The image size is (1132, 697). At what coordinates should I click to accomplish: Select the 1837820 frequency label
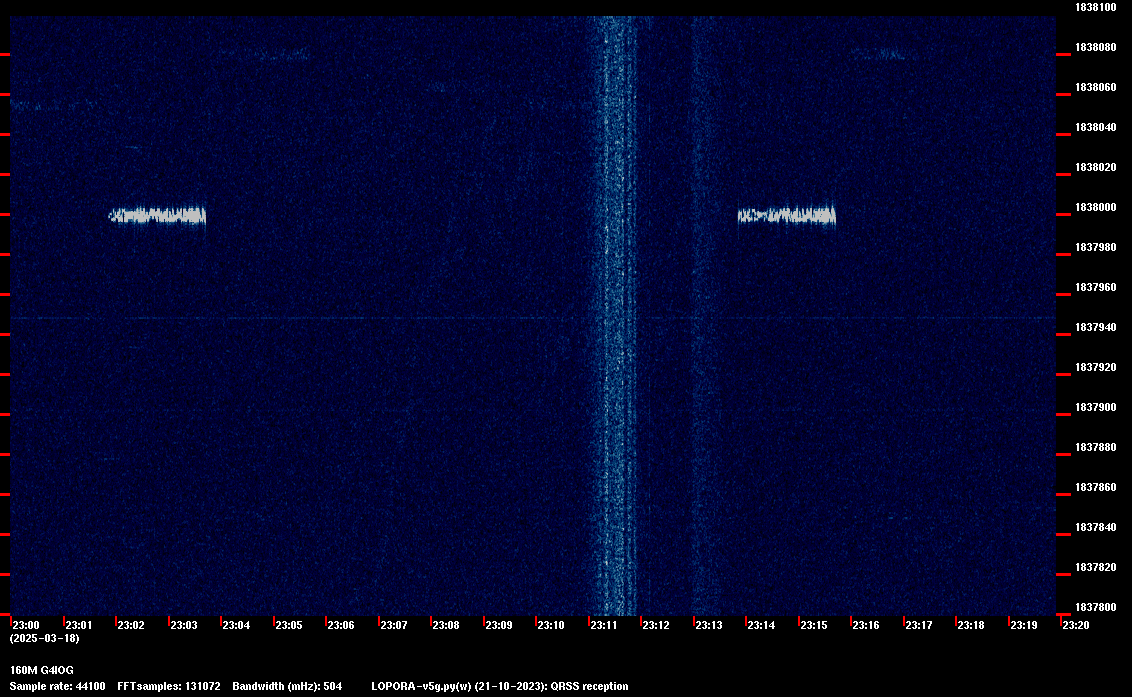[x=1095, y=567]
